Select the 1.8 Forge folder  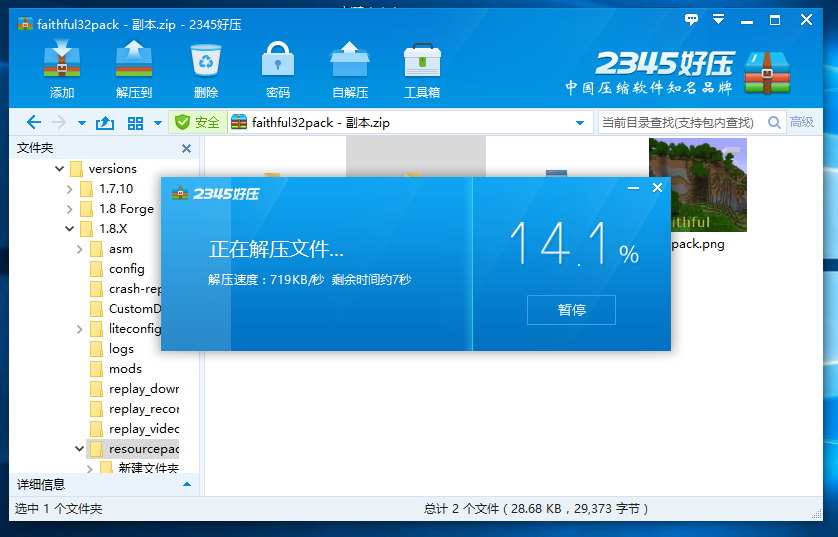[117, 209]
